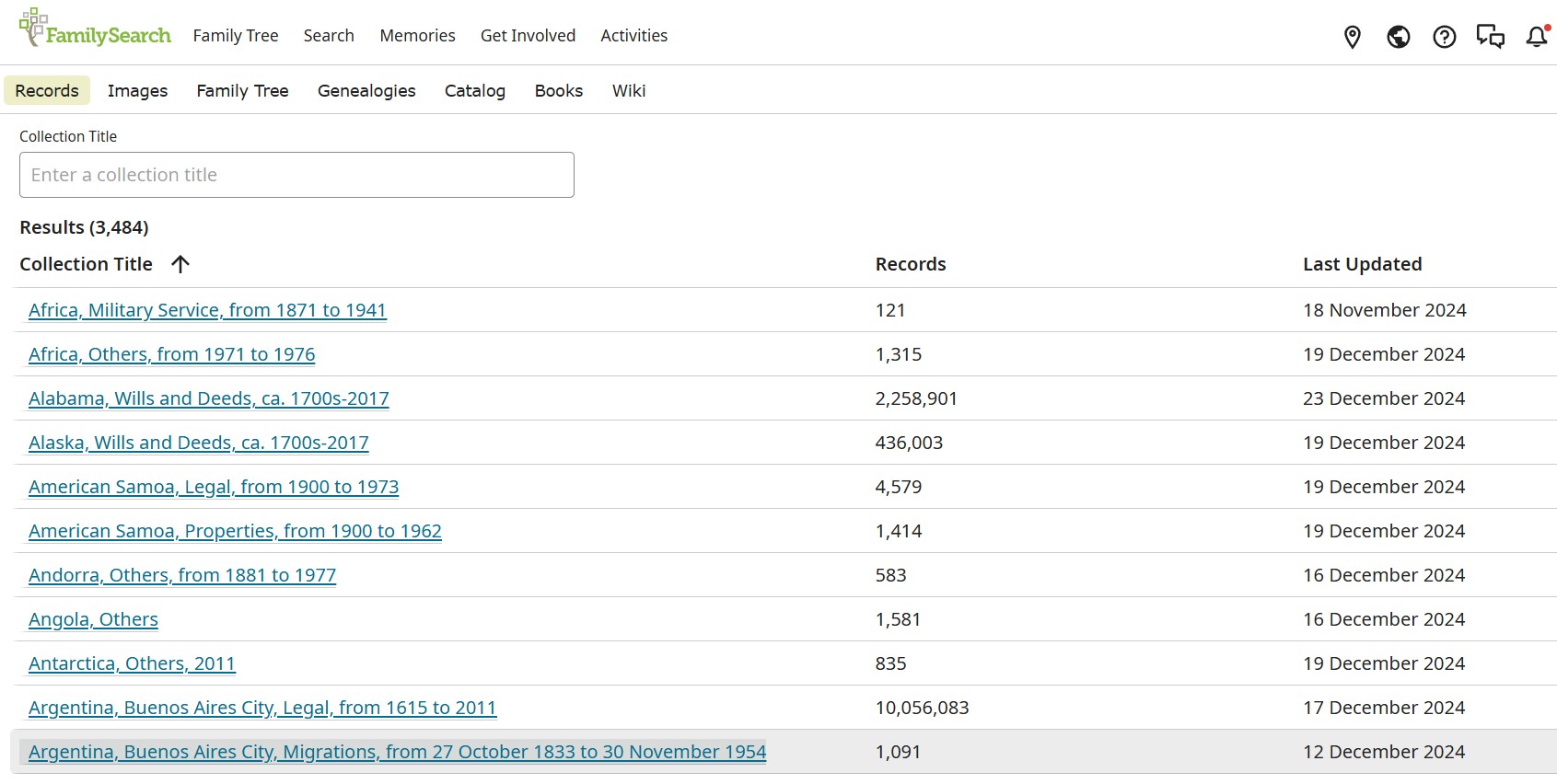The width and height of the screenshot is (1557, 784).
Task: Expand the Family Tree top menu
Action: pos(236,36)
